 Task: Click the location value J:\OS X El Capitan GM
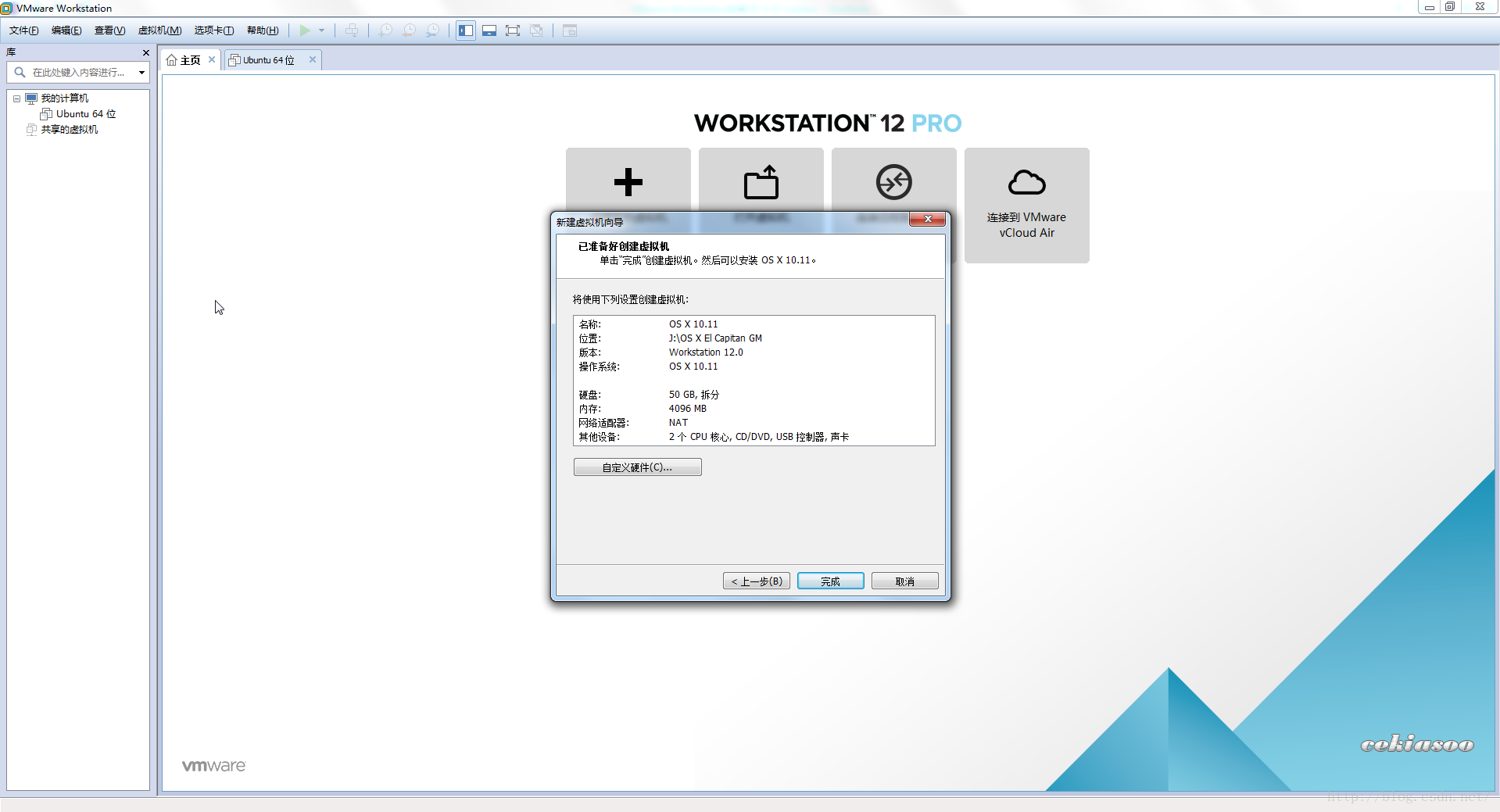(714, 338)
